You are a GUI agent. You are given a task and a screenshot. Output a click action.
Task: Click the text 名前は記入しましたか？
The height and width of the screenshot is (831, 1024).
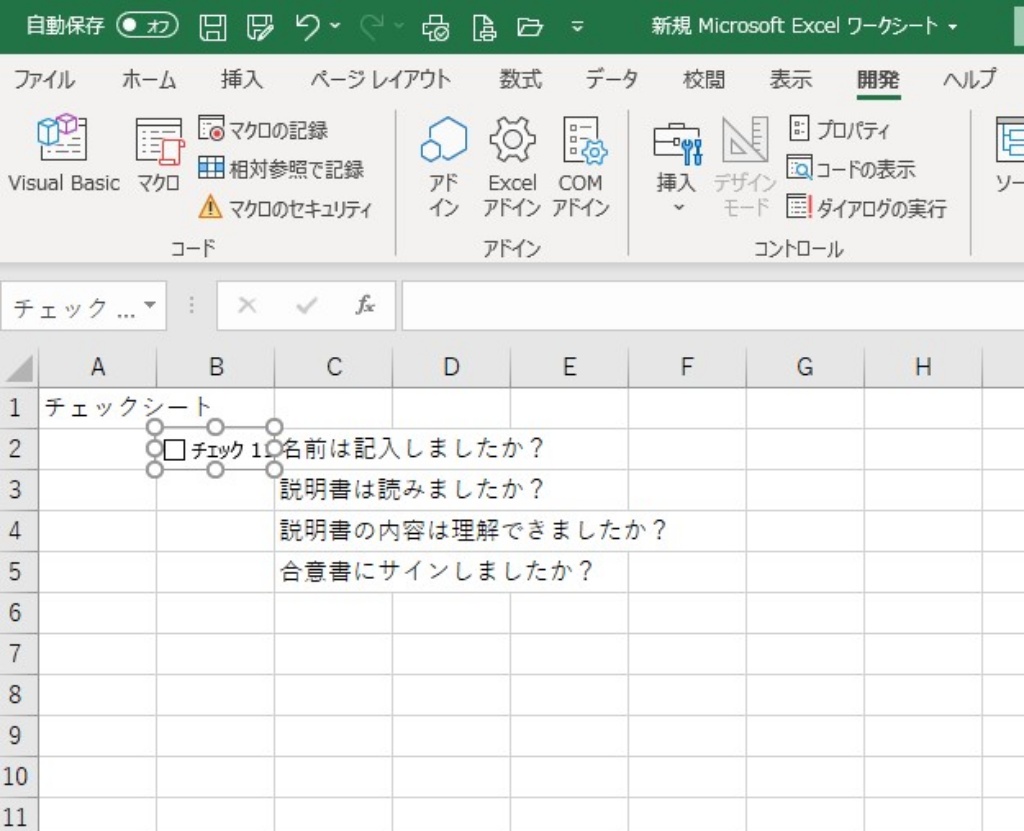click(413, 448)
